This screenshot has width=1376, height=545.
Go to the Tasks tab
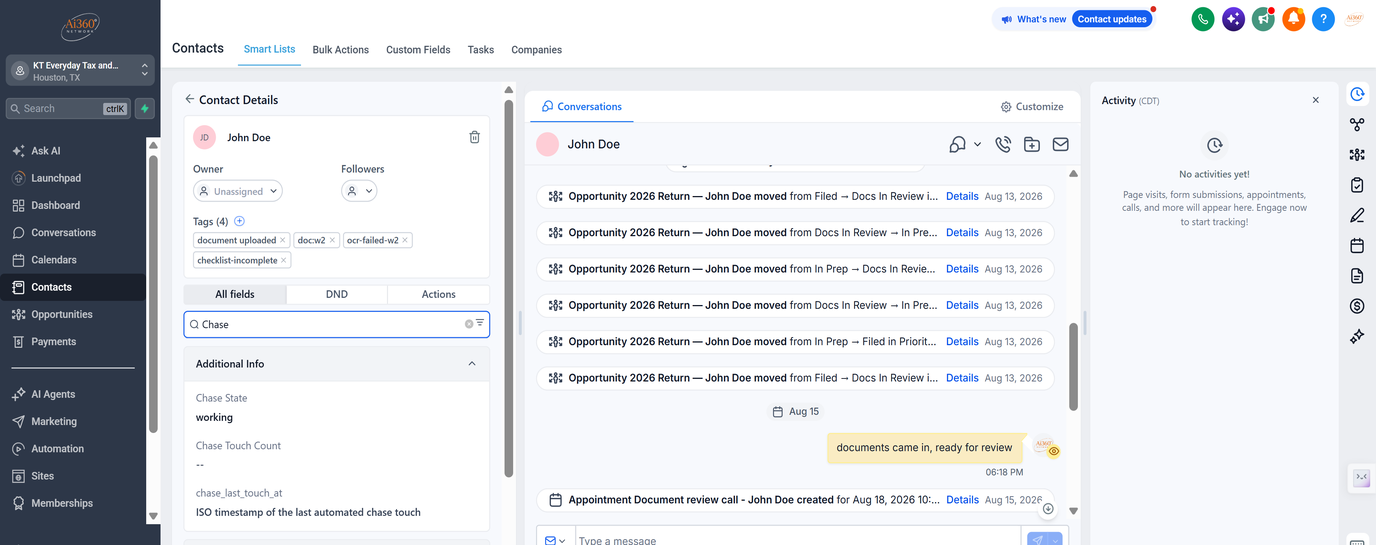point(481,50)
